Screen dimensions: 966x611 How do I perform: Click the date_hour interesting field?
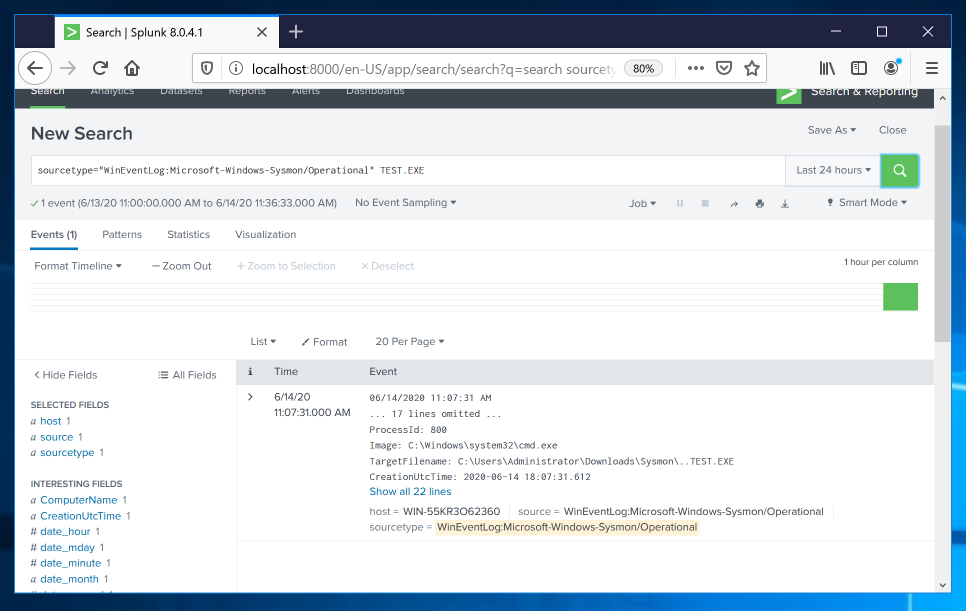coord(65,532)
